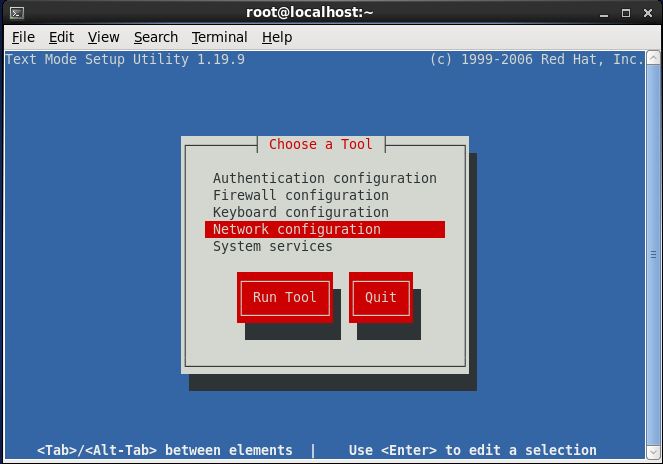
Task: Open the Edit menu
Action: coord(61,37)
